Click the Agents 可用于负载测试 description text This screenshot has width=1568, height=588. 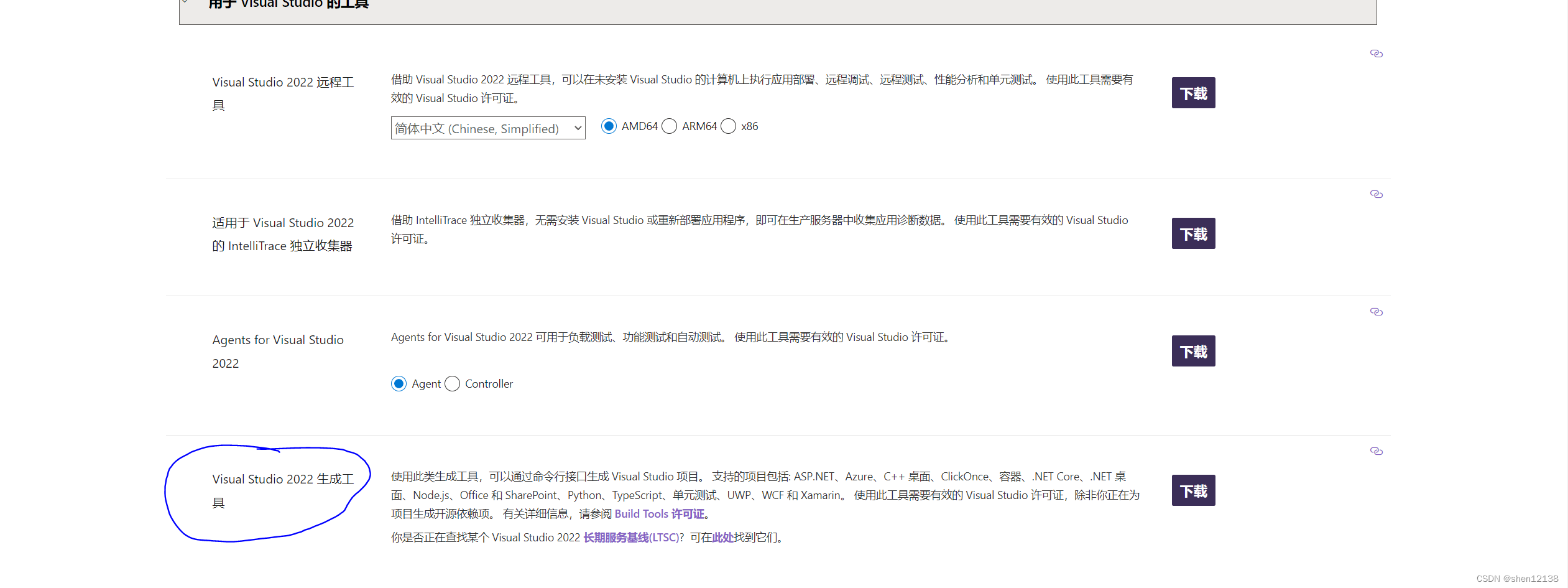(672, 337)
